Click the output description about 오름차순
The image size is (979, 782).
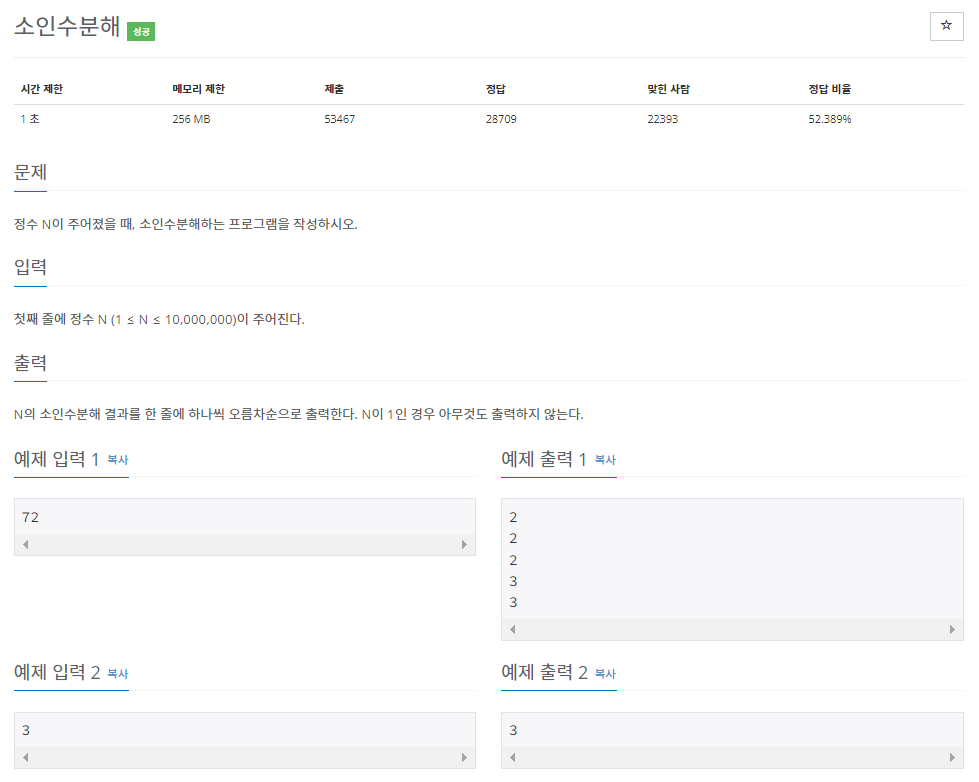pyautogui.click(x=298, y=414)
